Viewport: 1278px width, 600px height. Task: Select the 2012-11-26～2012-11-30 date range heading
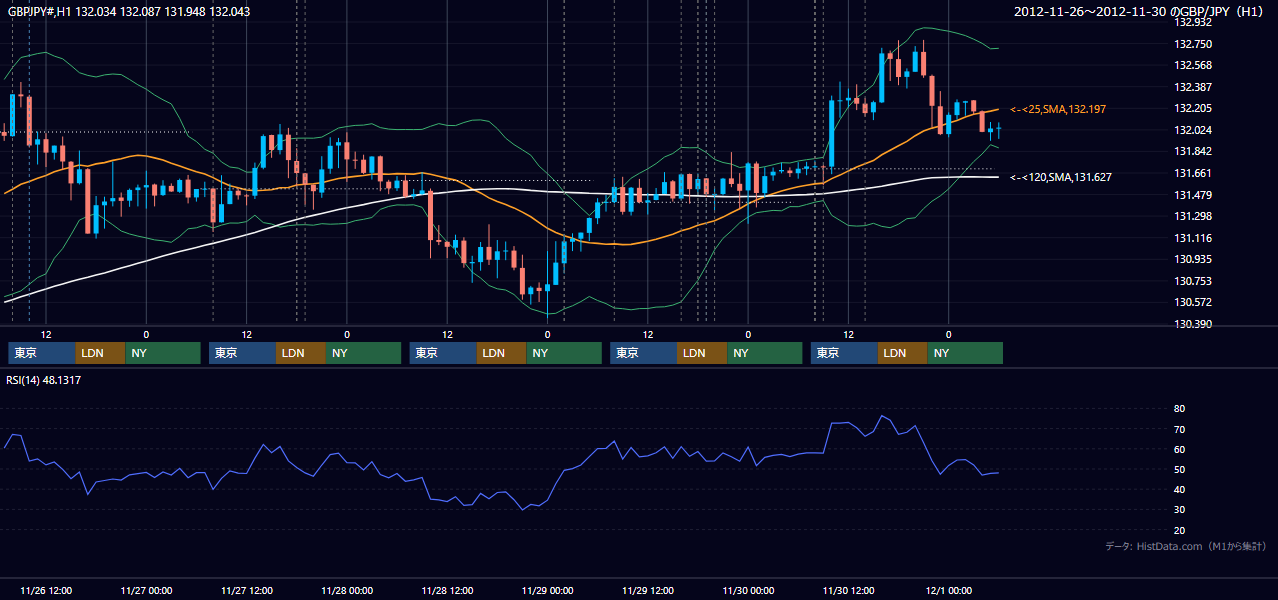coord(1139,12)
